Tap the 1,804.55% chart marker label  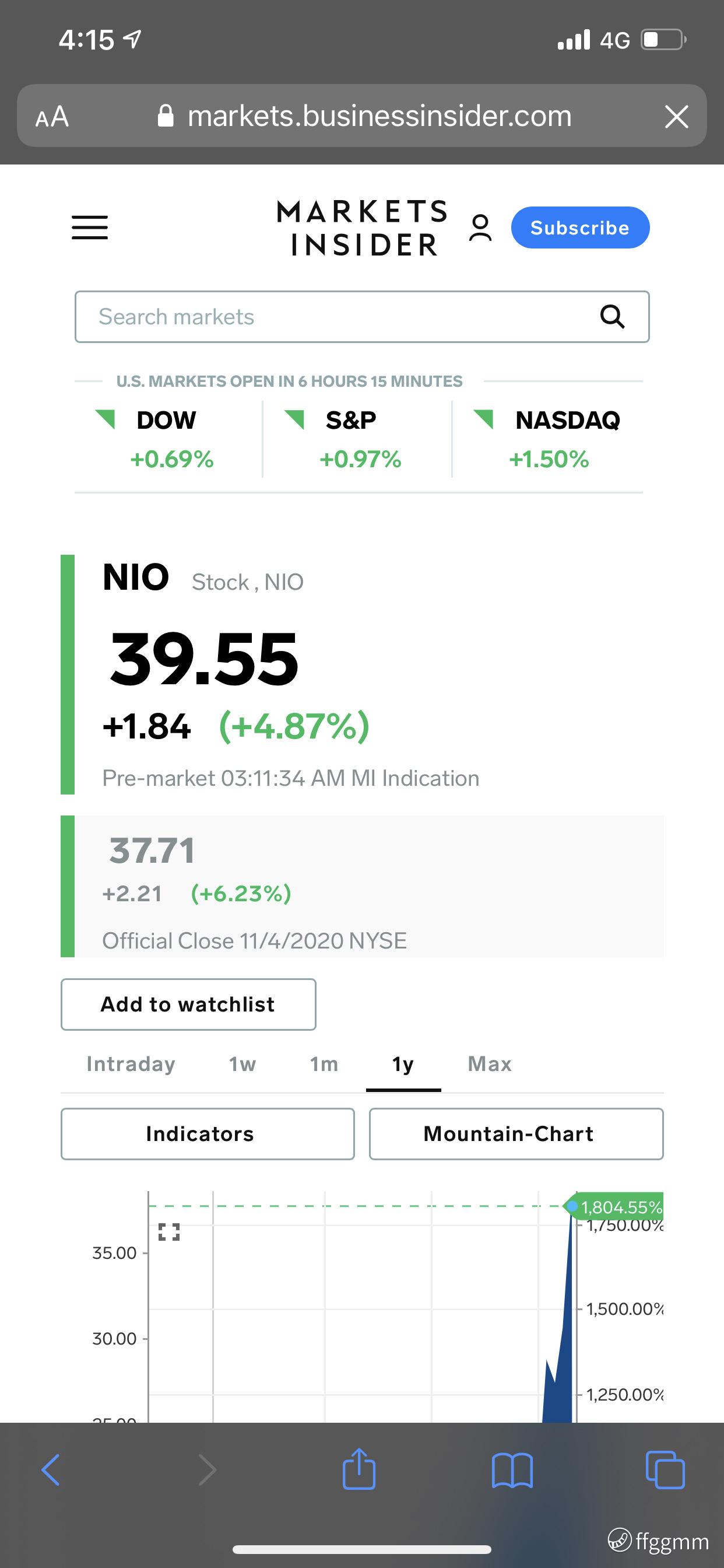[616, 1206]
